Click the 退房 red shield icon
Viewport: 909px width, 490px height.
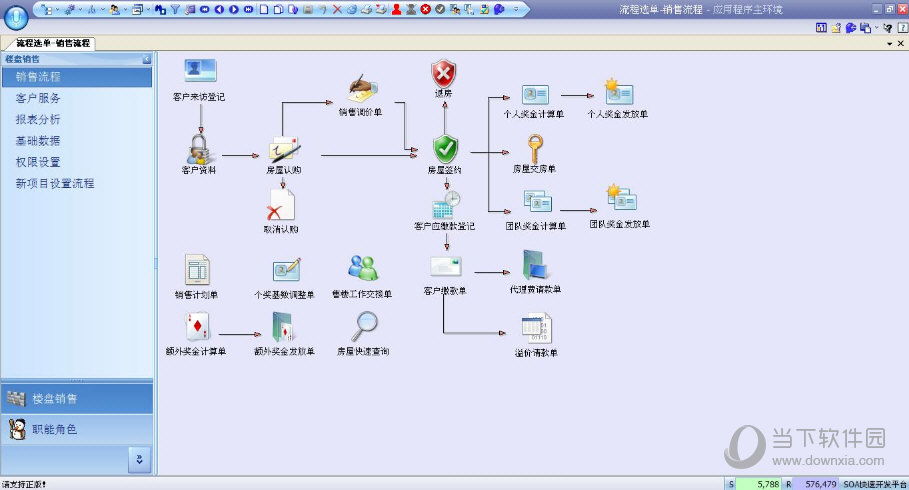tap(443, 73)
